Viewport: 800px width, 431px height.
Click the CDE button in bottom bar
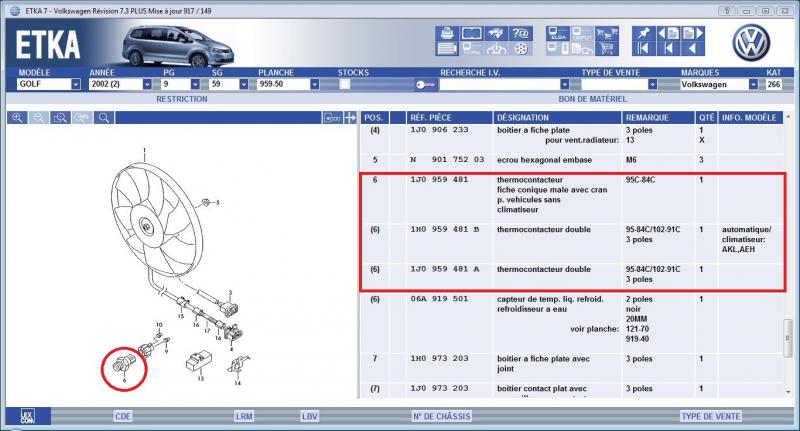123,416
